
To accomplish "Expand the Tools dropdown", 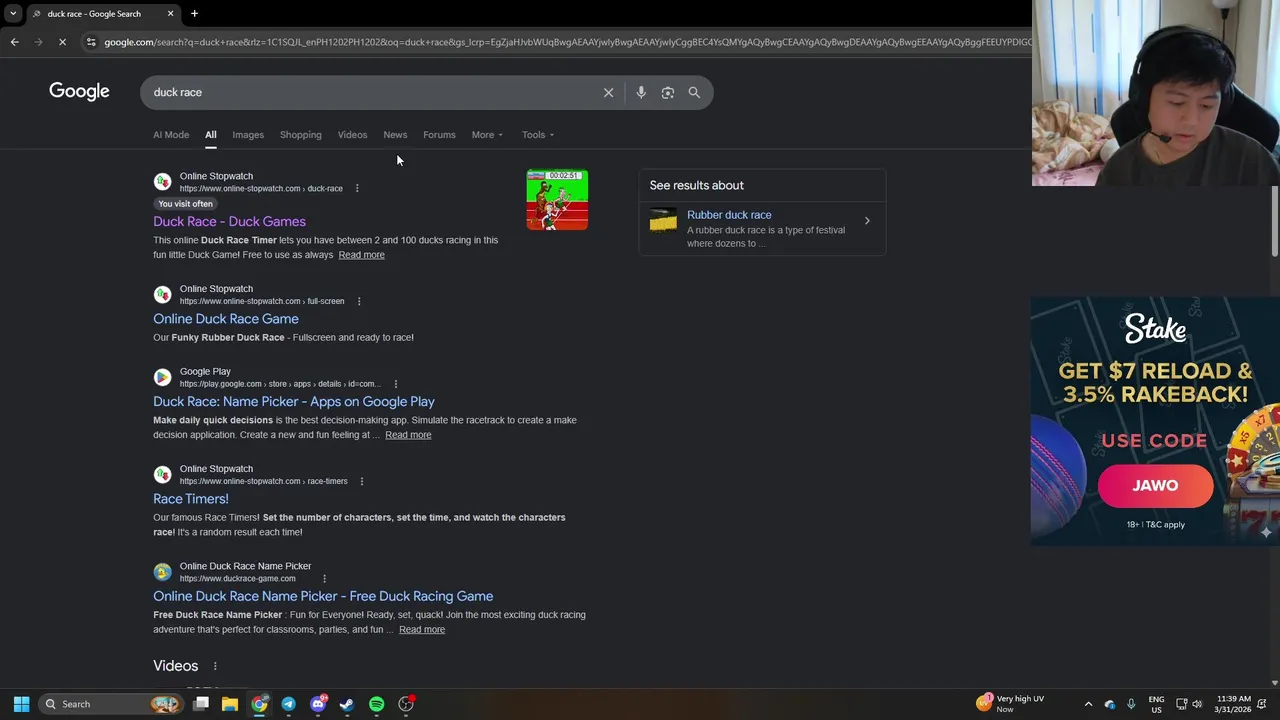I will pos(537,135).
